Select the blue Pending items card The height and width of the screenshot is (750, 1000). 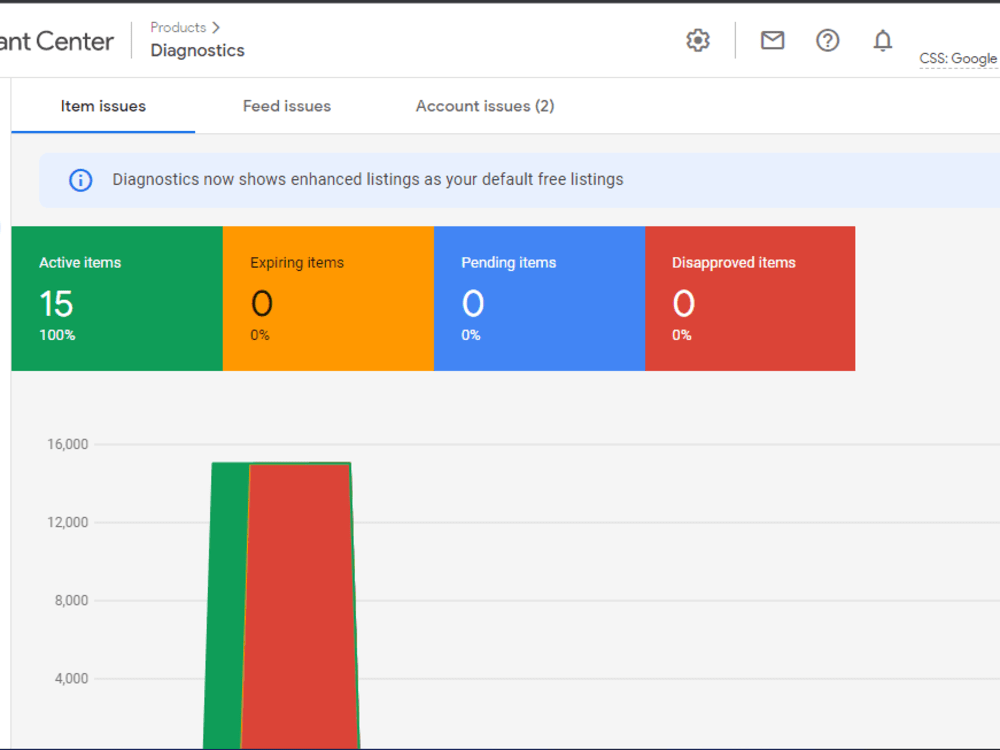[x=540, y=298]
